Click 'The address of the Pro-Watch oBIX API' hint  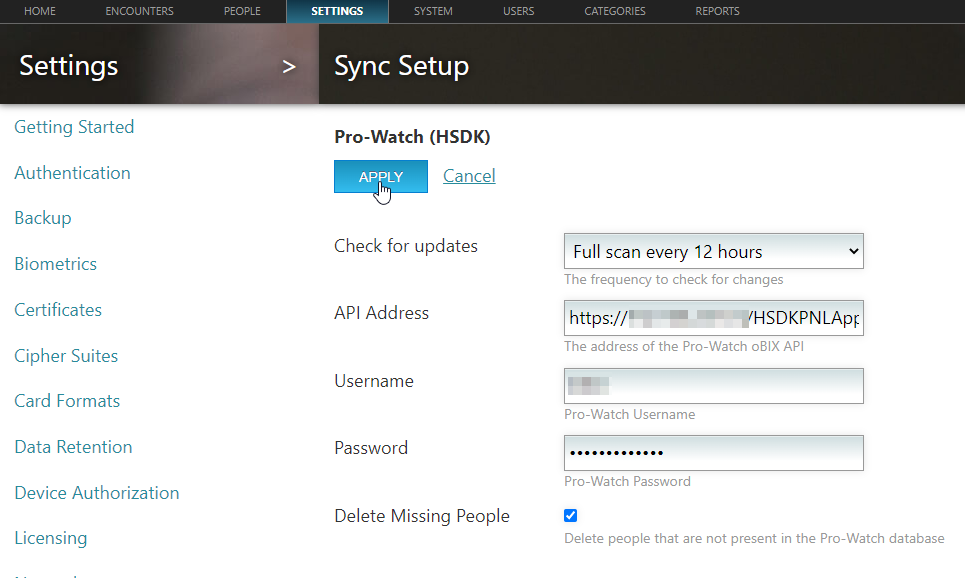tap(684, 347)
